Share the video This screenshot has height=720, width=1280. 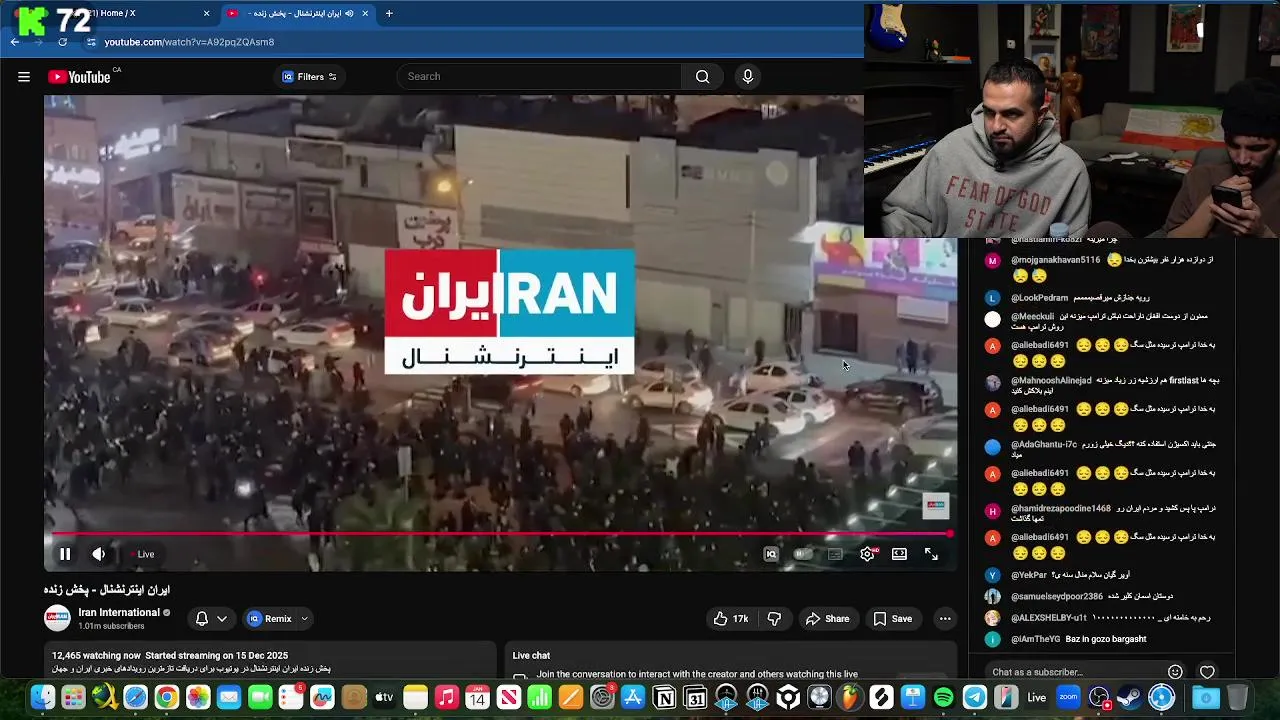pyautogui.click(x=828, y=619)
